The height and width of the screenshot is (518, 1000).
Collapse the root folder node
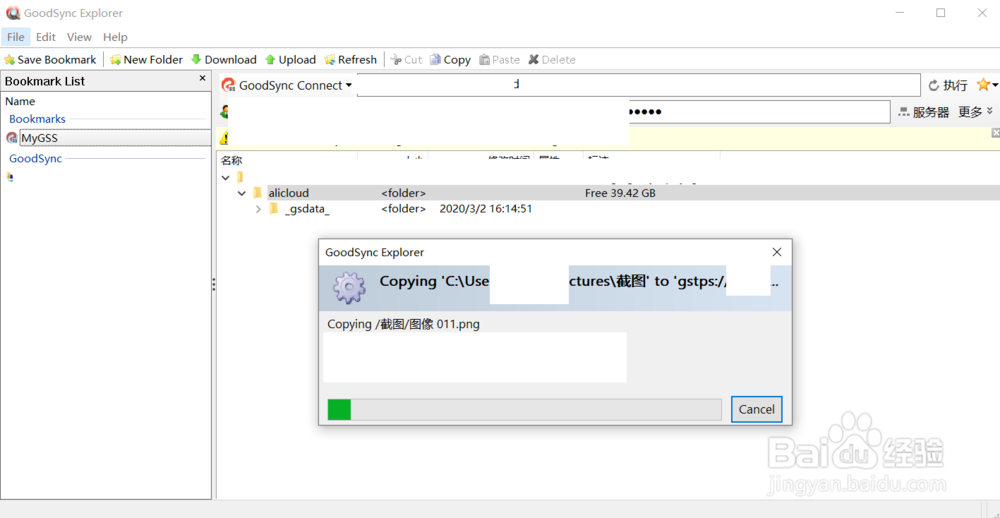click(226, 177)
